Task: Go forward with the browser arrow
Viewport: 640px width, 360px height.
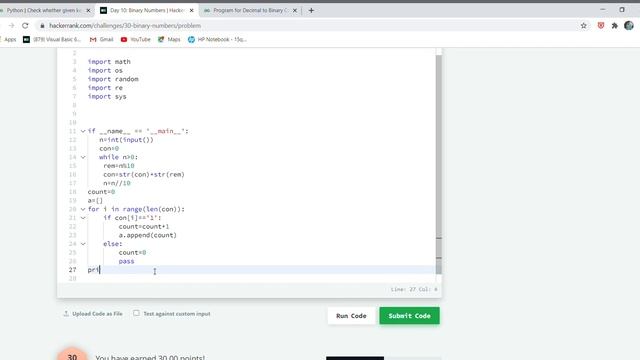Action: 11,26
